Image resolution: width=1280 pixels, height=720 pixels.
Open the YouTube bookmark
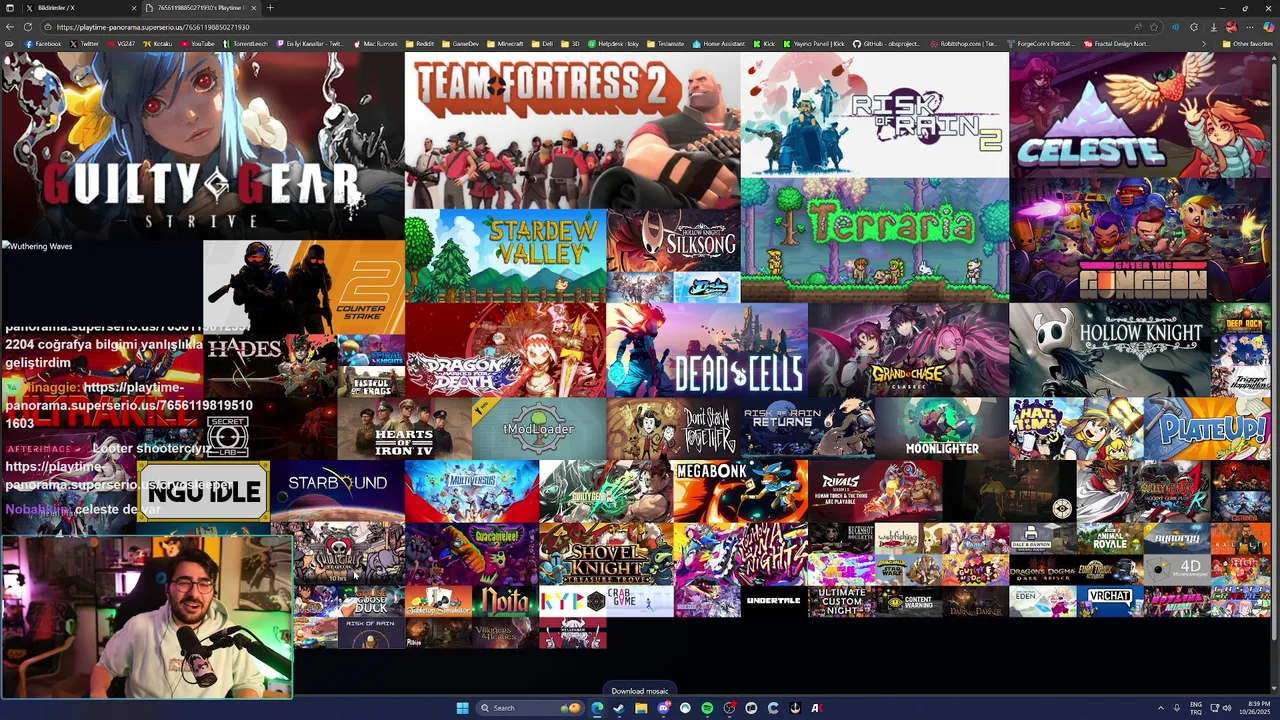point(197,44)
